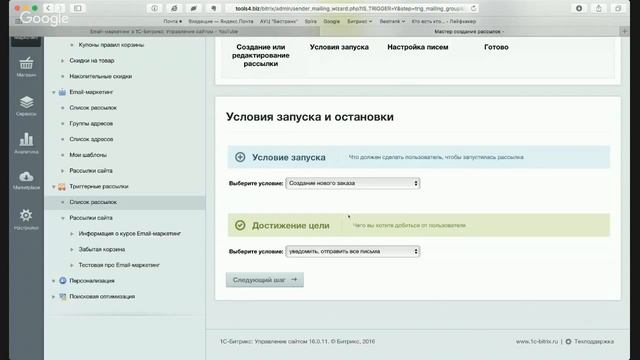This screenshot has width=640, height=360.
Task: Click the Техподдержка icon in footer
Action: pyautogui.click(x=568, y=342)
